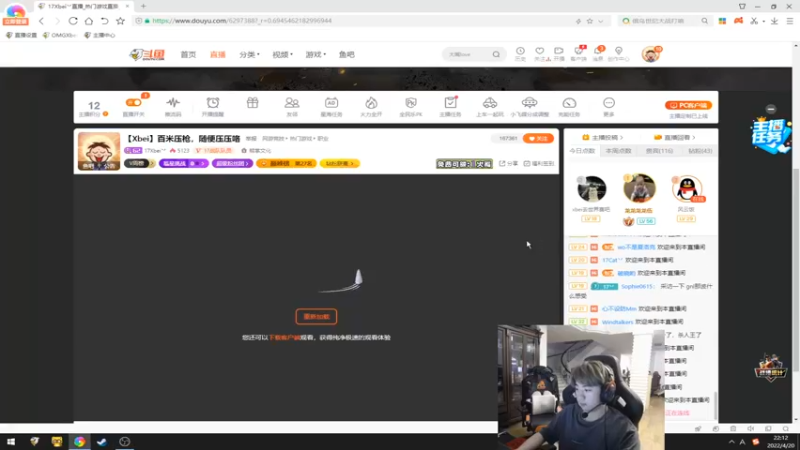The width and height of the screenshot is (800, 450).
Task: Open the stream code waveform icon
Action: pyautogui.click(x=173, y=103)
